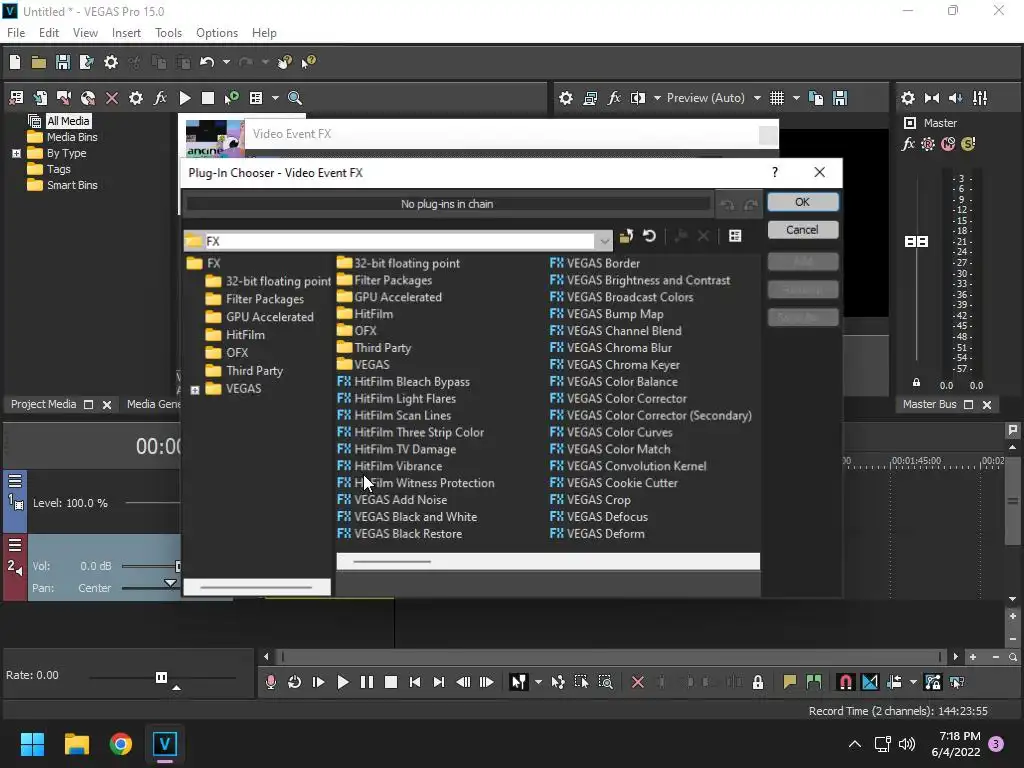Search media bins with magnifier icon
Screen dimensions: 1024x768
pyautogui.click(x=295, y=98)
